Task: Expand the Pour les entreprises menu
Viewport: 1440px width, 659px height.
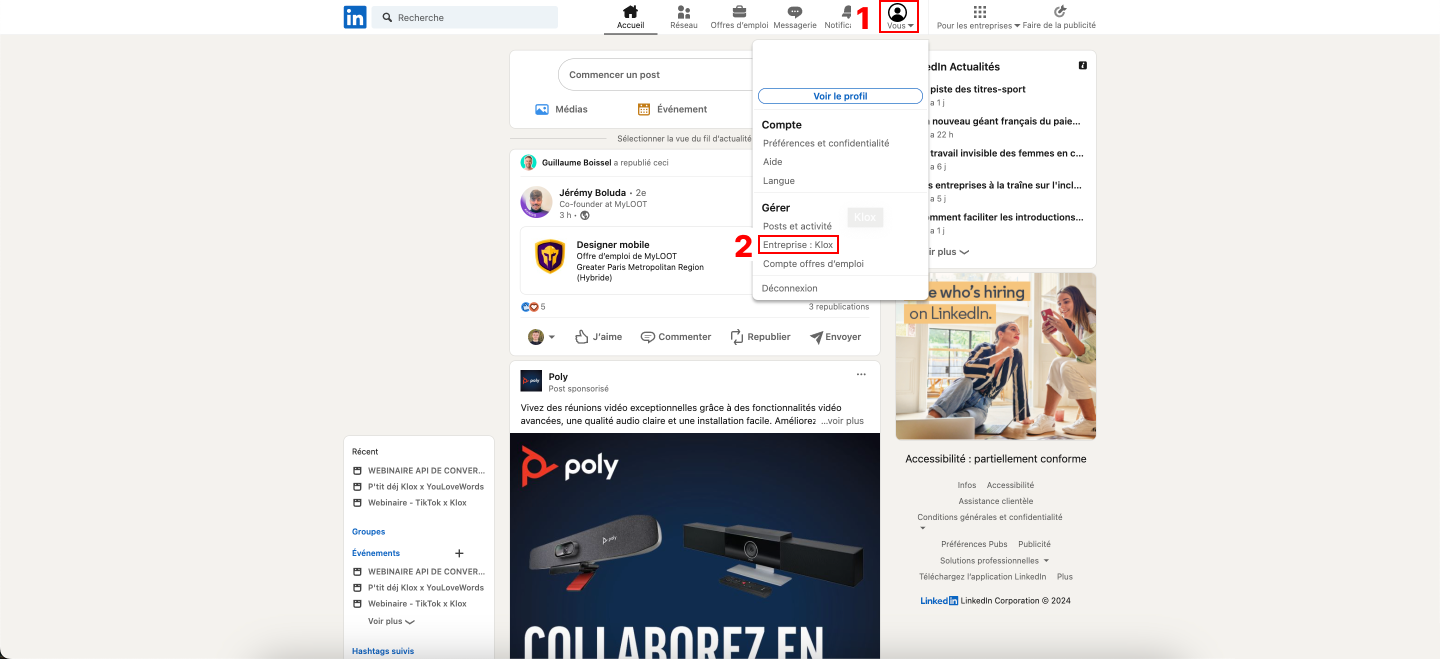Action: pos(979,17)
